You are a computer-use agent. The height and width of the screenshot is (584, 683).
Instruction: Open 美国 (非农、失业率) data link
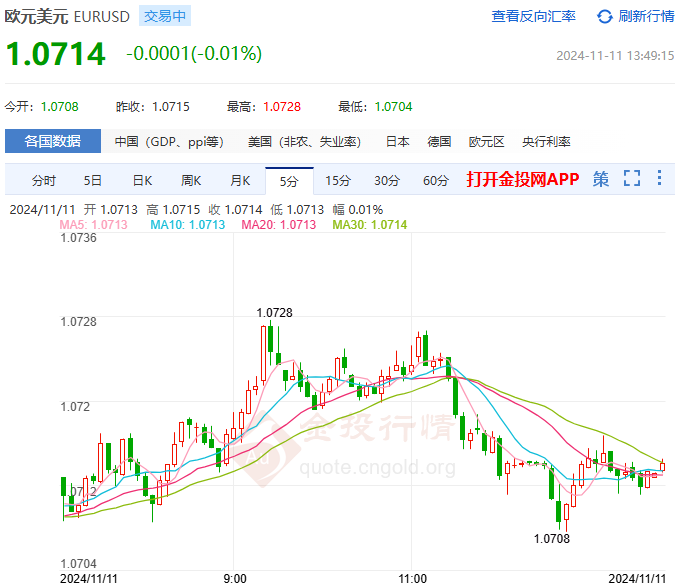coord(304,142)
